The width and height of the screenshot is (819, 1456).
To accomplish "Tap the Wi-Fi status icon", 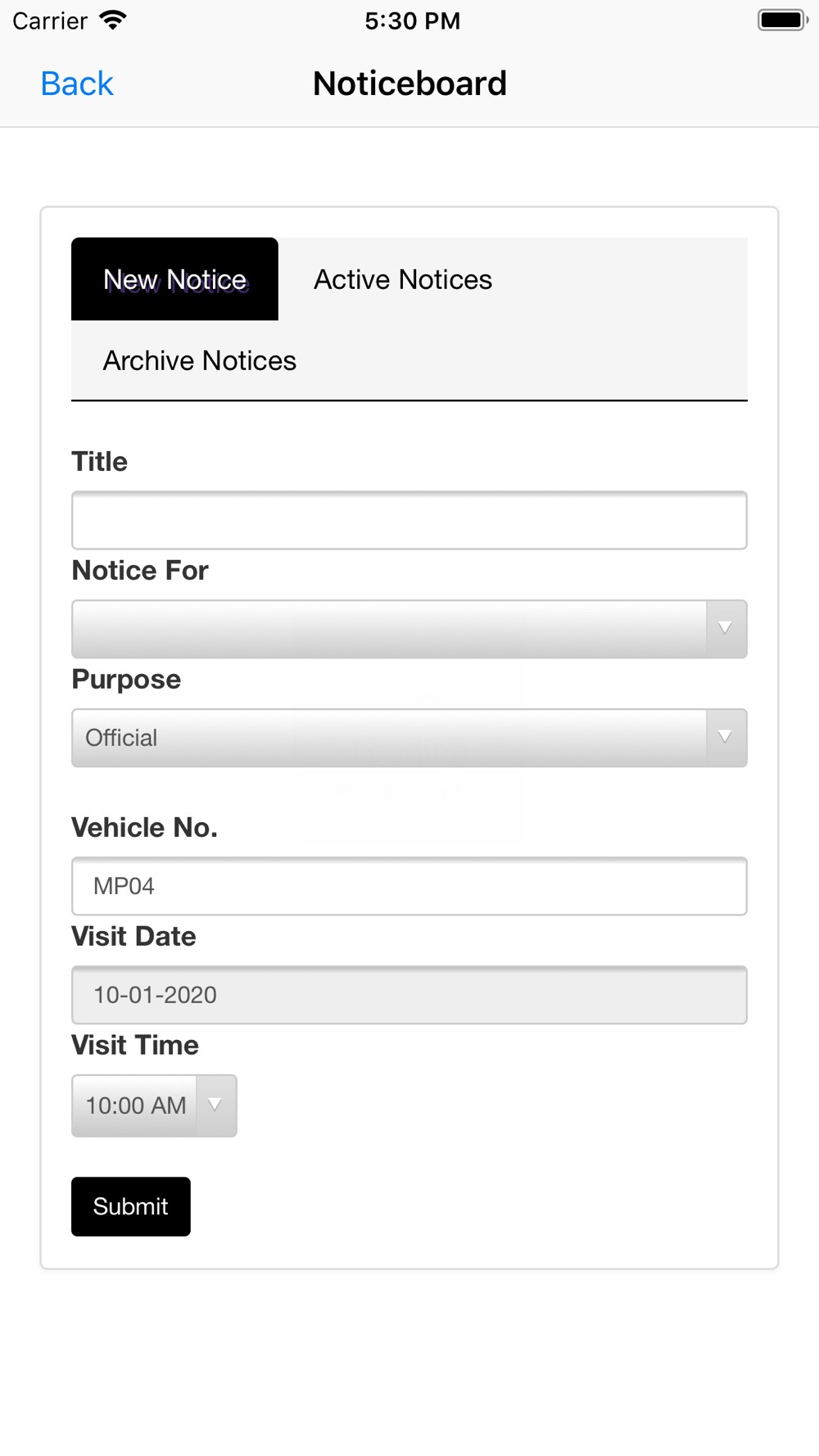I will (x=113, y=20).
